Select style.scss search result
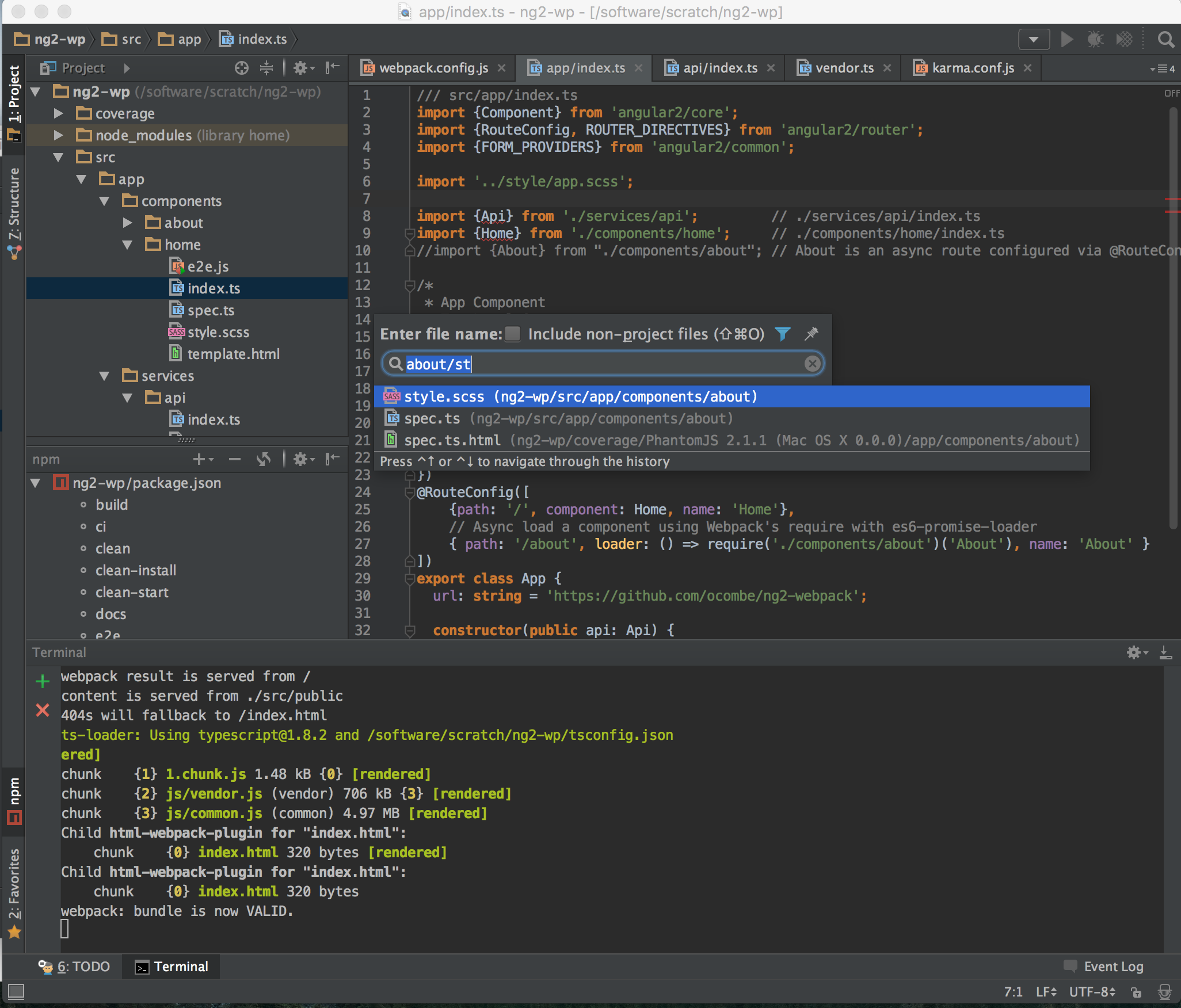This screenshot has width=1181, height=1008. [580, 396]
